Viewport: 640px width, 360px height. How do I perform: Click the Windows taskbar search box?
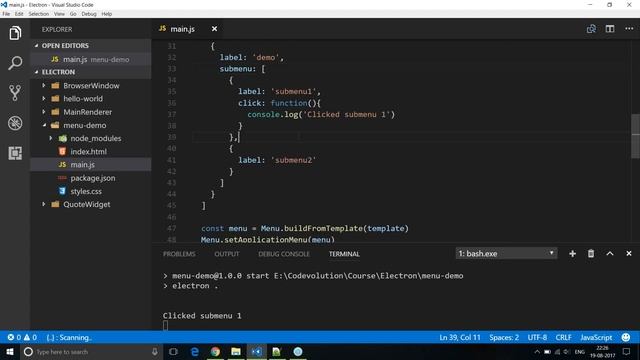(x=91, y=351)
